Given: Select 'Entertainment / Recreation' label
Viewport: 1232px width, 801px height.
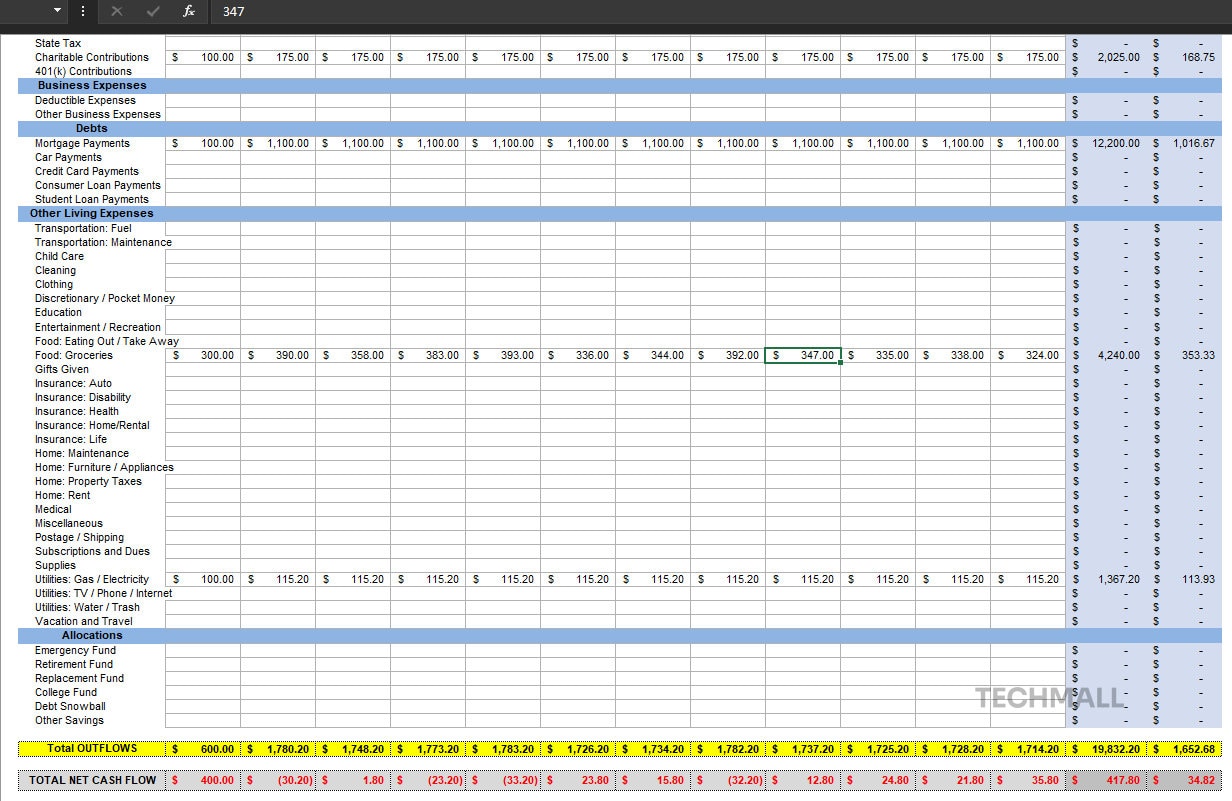Looking at the screenshot, I should 98,327.
